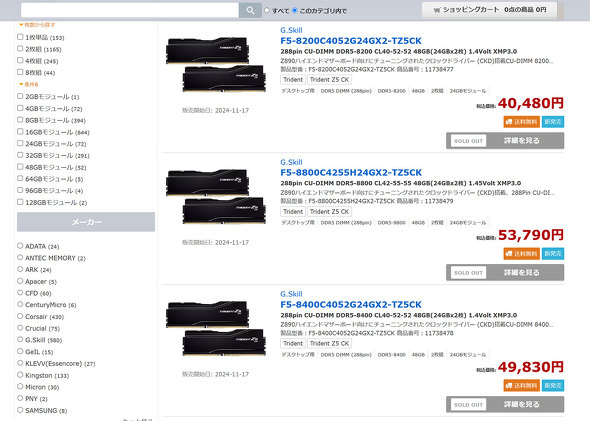Image resolution: width=590 pixels, height=421 pixels.
Task: Check the 128GBモジュール checkbox
Action: tap(20, 202)
